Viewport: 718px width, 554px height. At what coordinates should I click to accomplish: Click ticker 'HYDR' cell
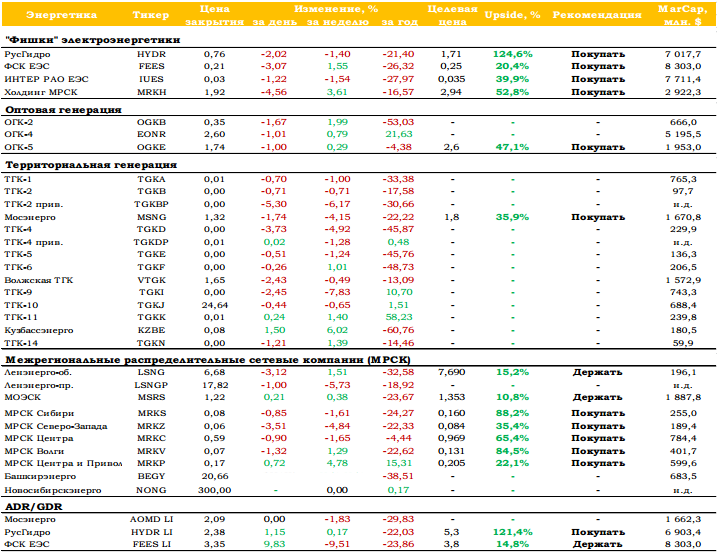click(152, 54)
